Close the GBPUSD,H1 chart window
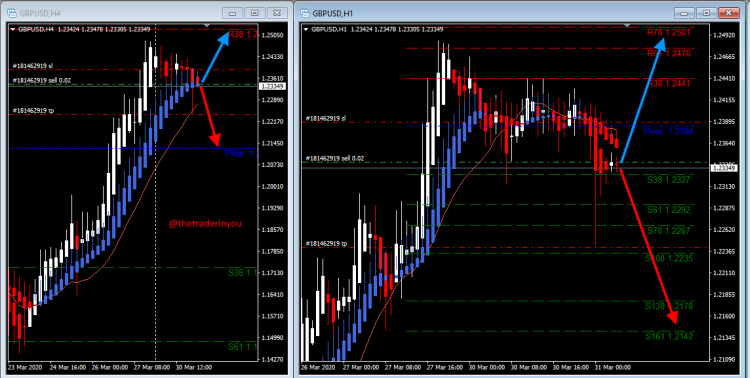 (x=729, y=13)
